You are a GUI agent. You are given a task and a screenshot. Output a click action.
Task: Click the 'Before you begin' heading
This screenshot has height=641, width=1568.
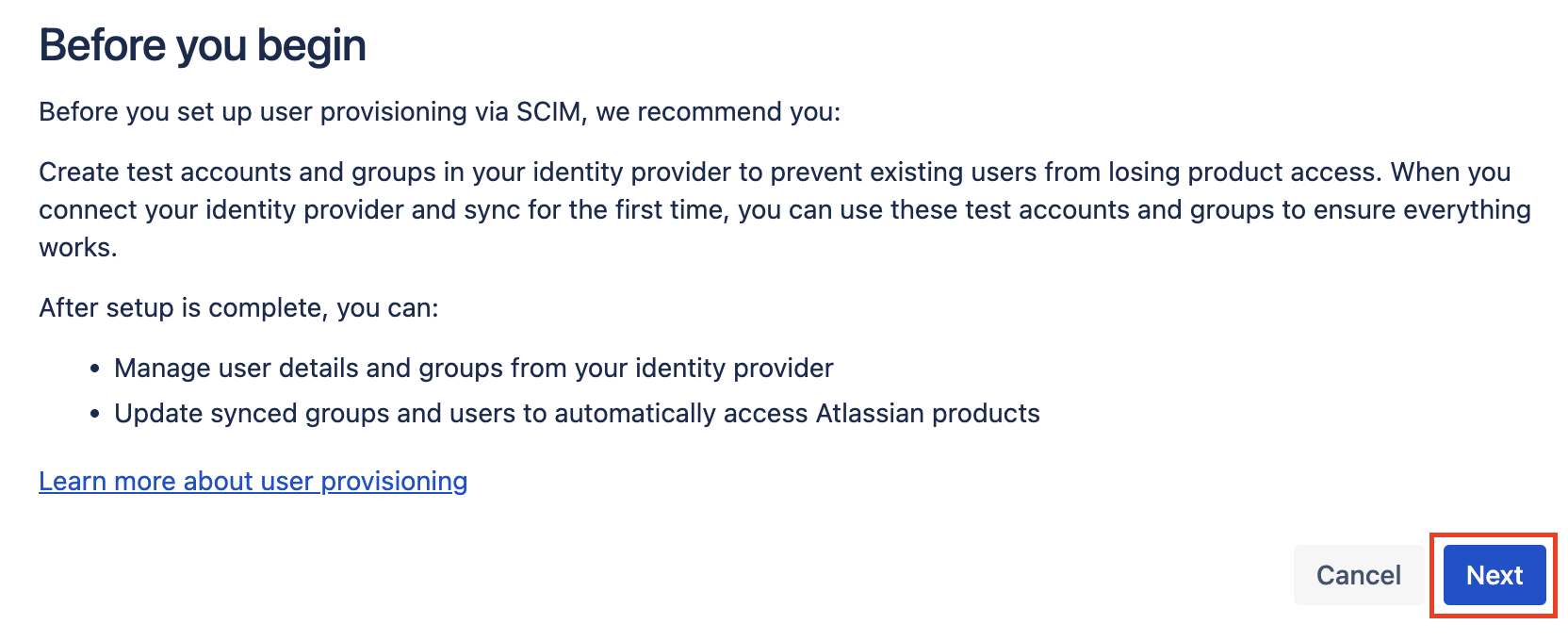click(x=203, y=43)
